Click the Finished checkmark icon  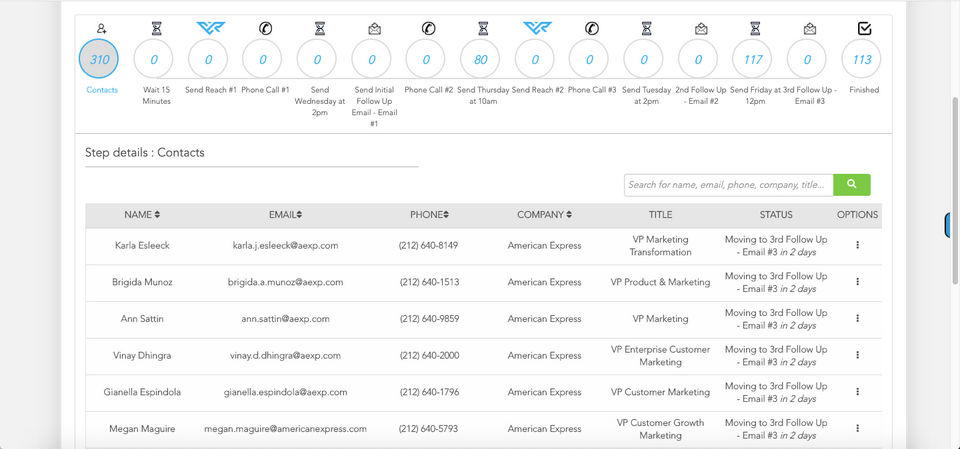pos(864,28)
